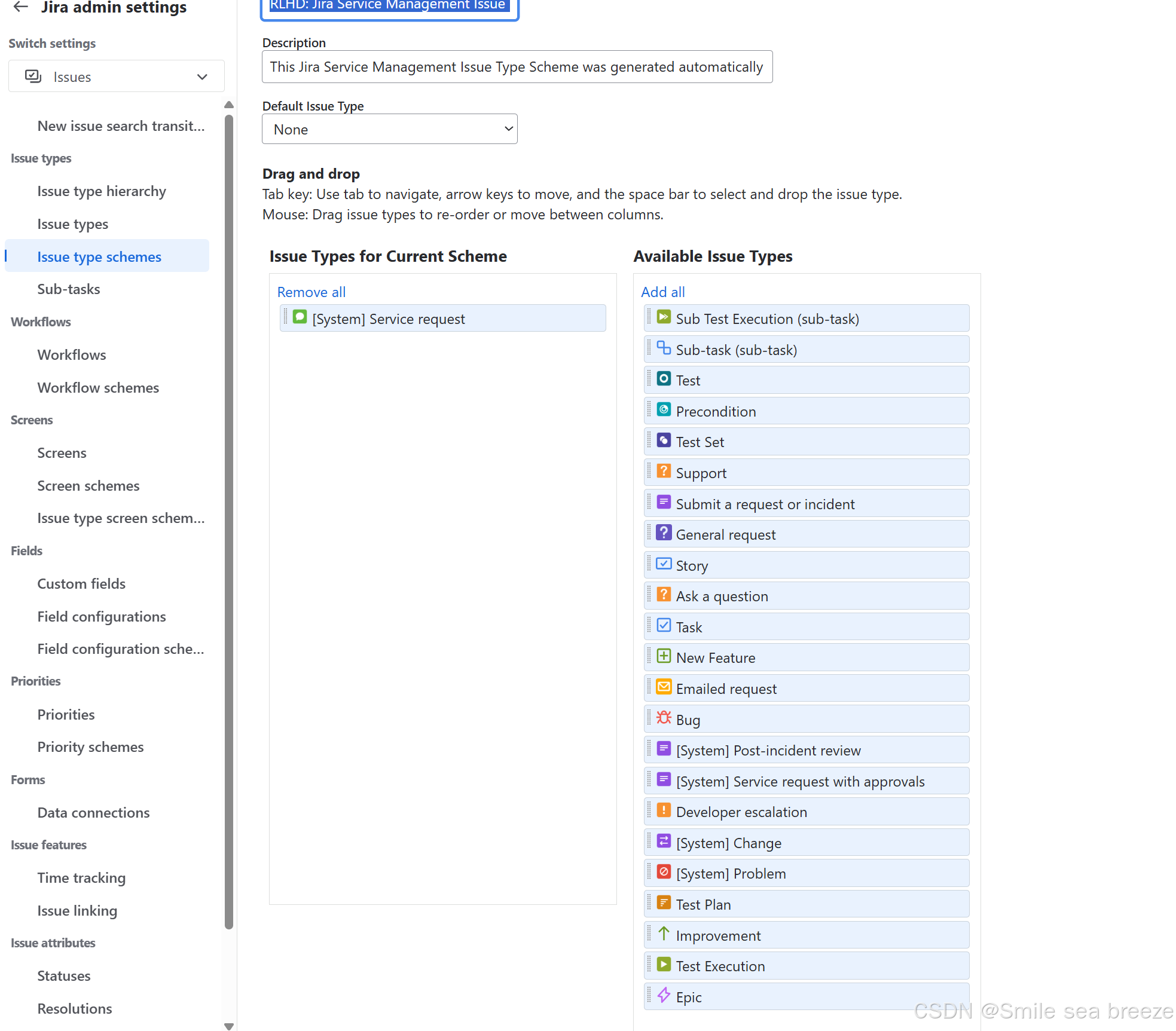1176x1031 pixels.
Task: Open the Priority schemes page
Action: click(90, 747)
